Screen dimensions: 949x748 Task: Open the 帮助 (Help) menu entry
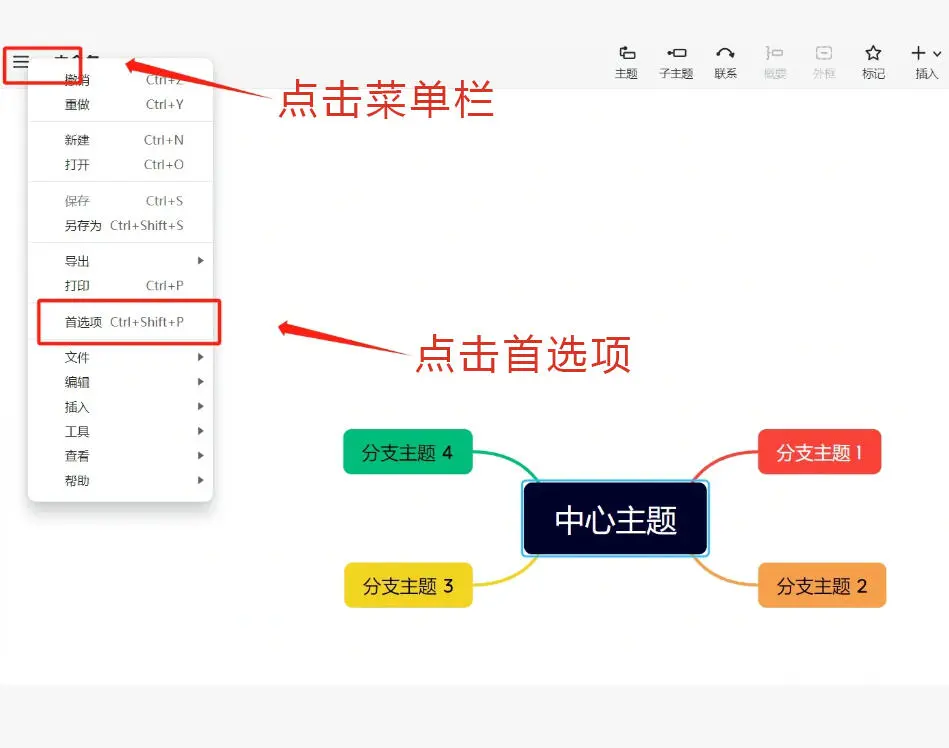[77, 481]
